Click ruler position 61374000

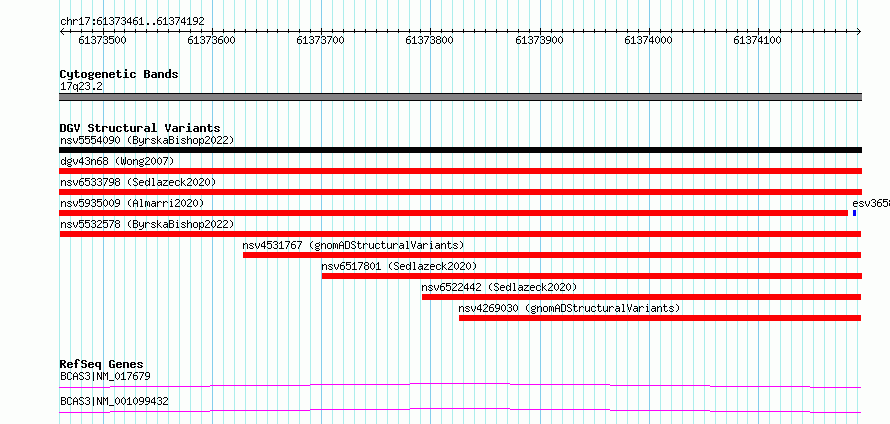tap(649, 40)
